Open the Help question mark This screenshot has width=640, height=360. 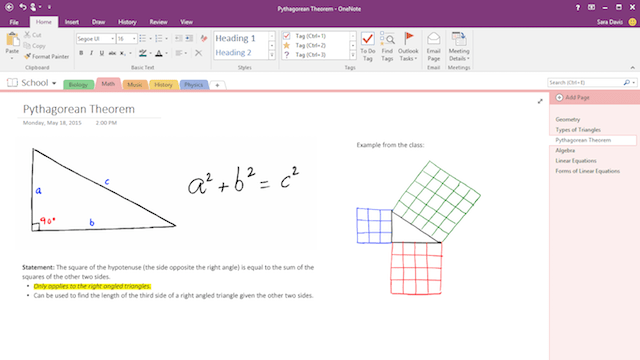578,8
